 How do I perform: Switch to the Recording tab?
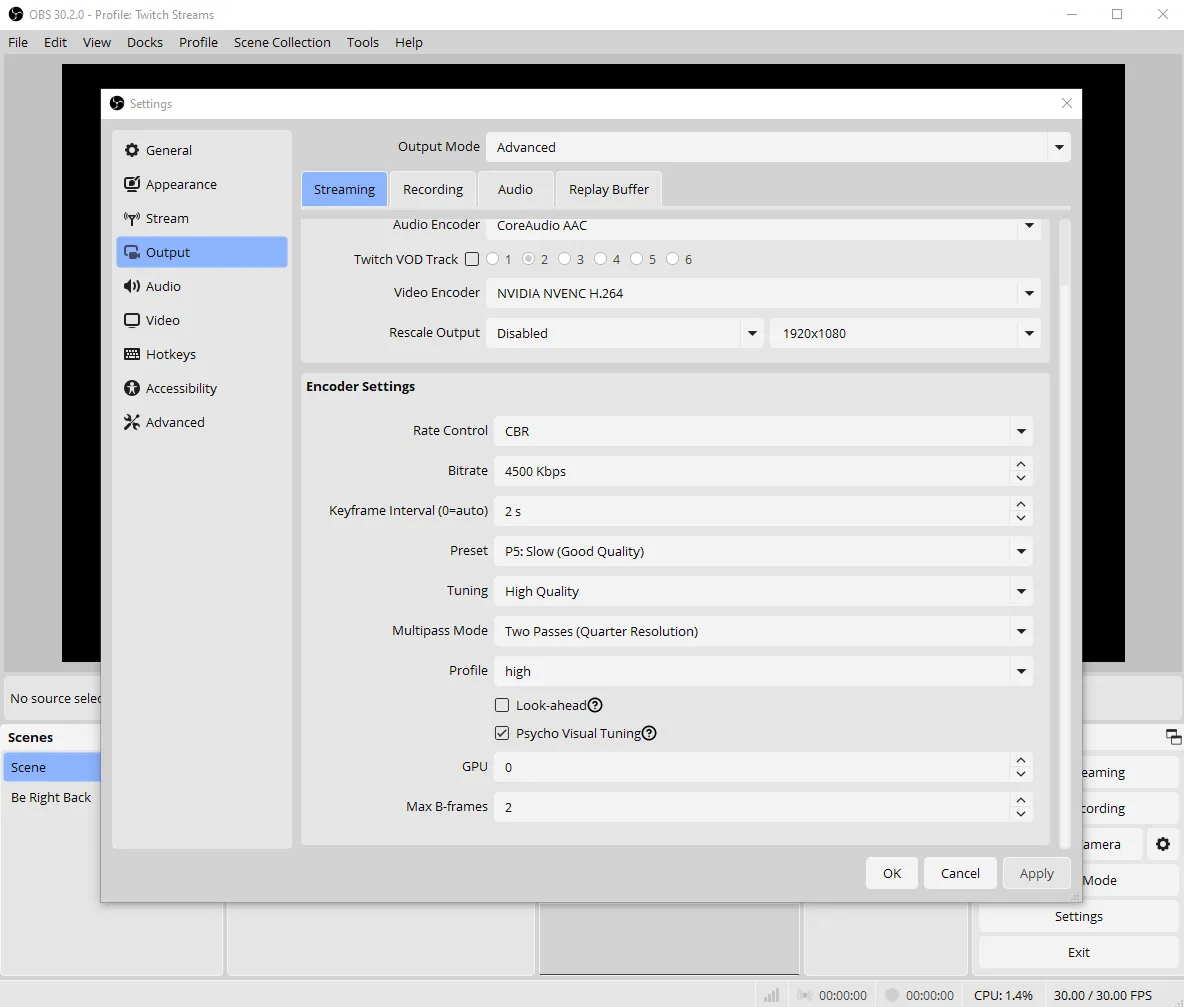click(433, 189)
